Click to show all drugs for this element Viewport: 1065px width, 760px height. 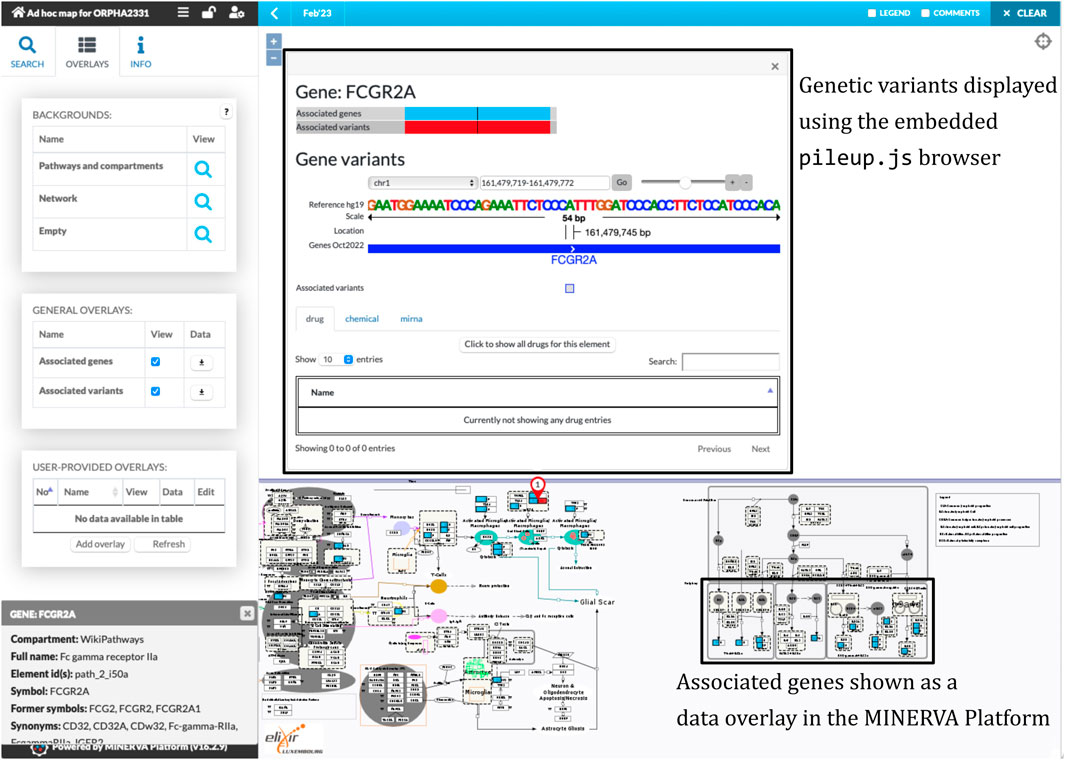coord(537,344)
